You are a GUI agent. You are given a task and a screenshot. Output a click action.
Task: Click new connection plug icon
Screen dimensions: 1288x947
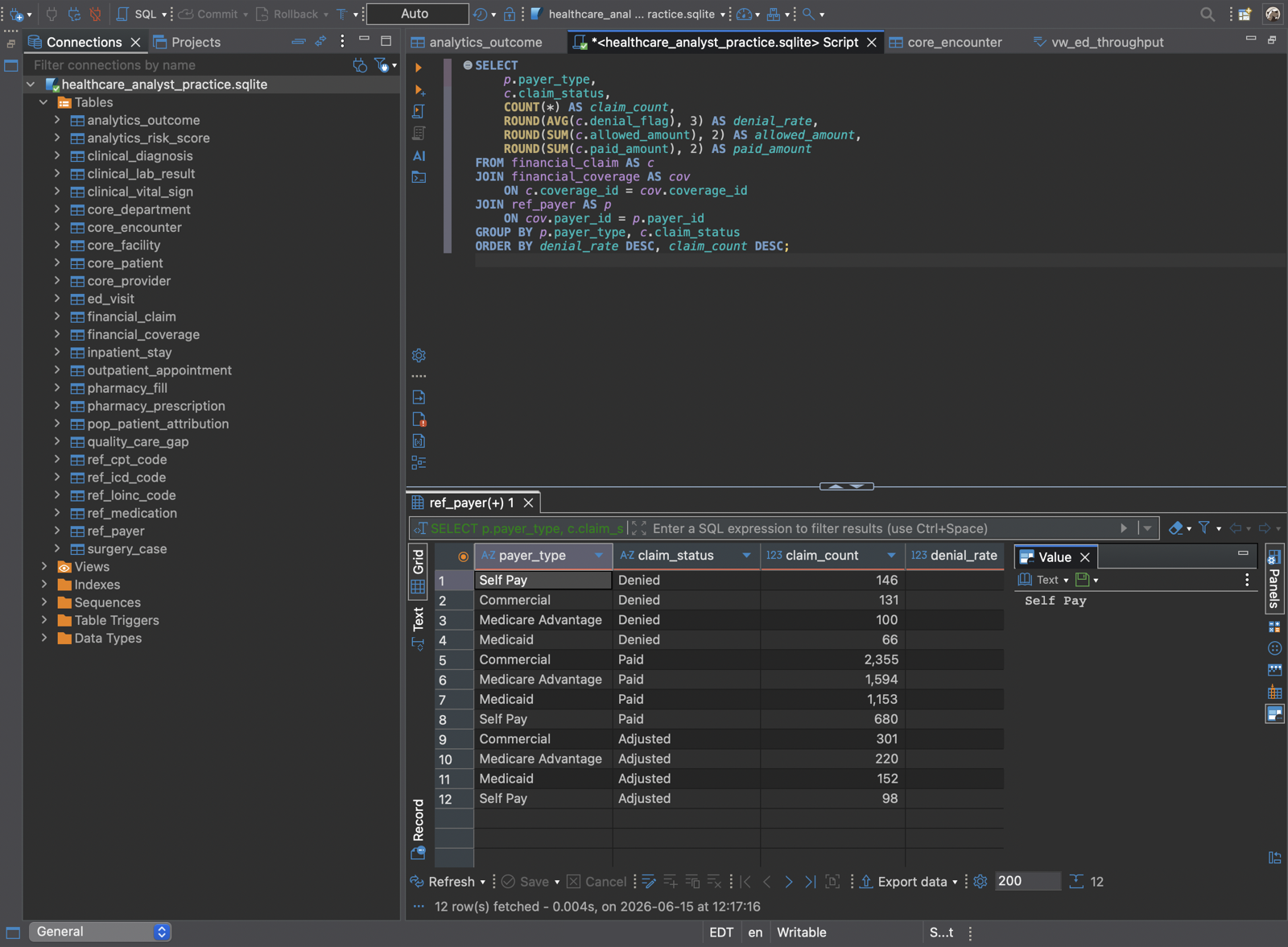tap(16, 14)
